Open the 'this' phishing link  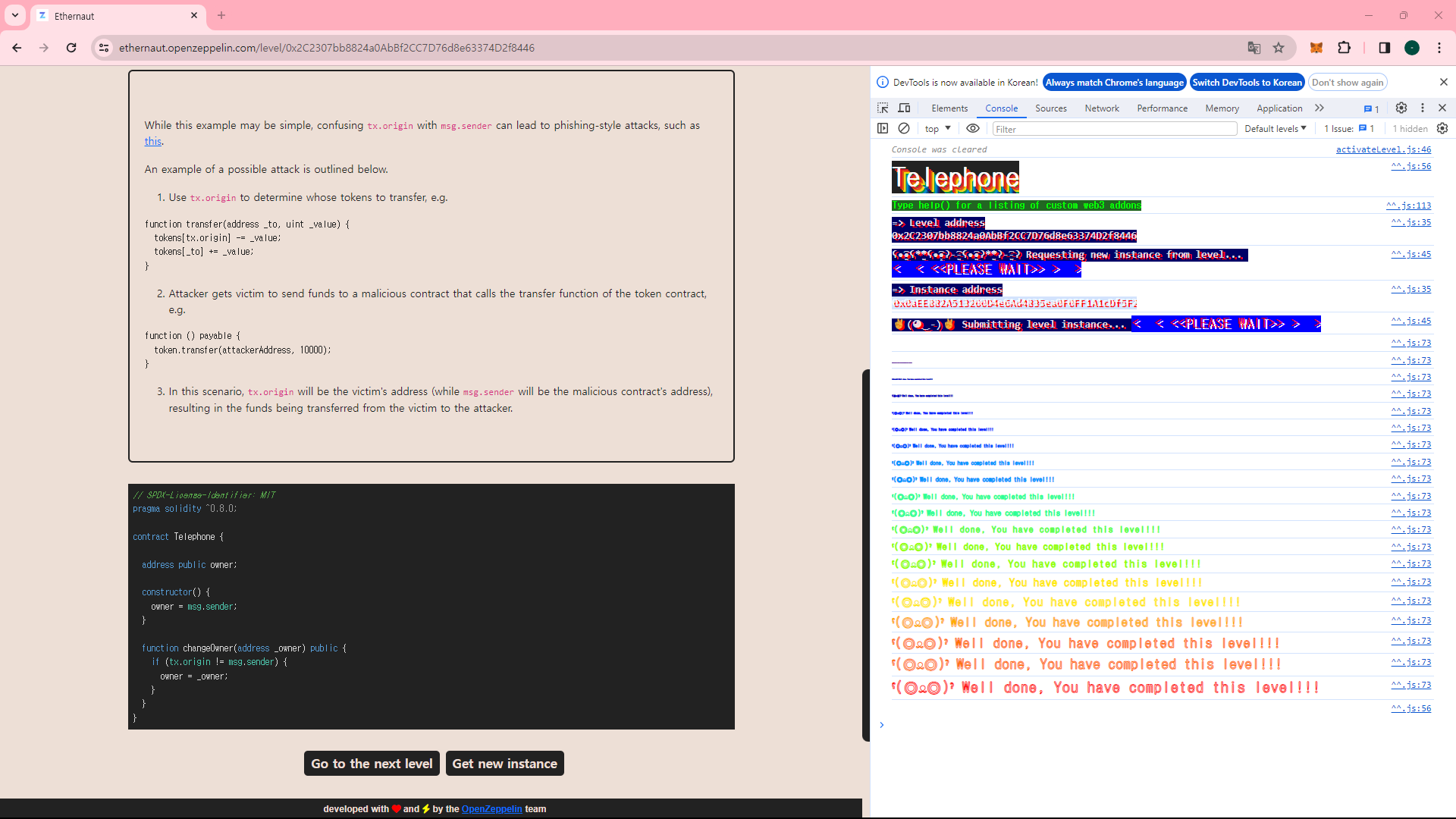coord(152,141)
